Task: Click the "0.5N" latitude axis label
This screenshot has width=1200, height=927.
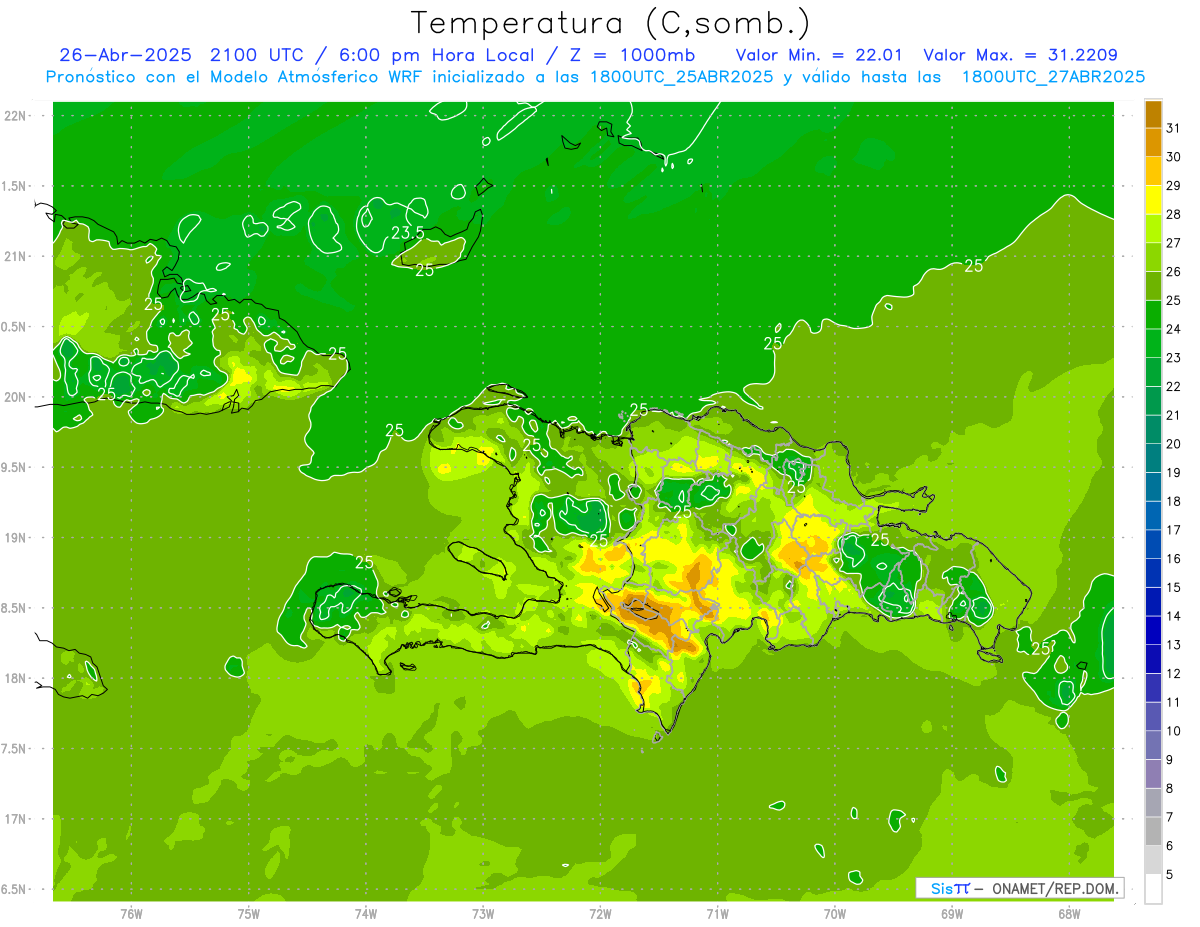Action: tap(14, 327)
